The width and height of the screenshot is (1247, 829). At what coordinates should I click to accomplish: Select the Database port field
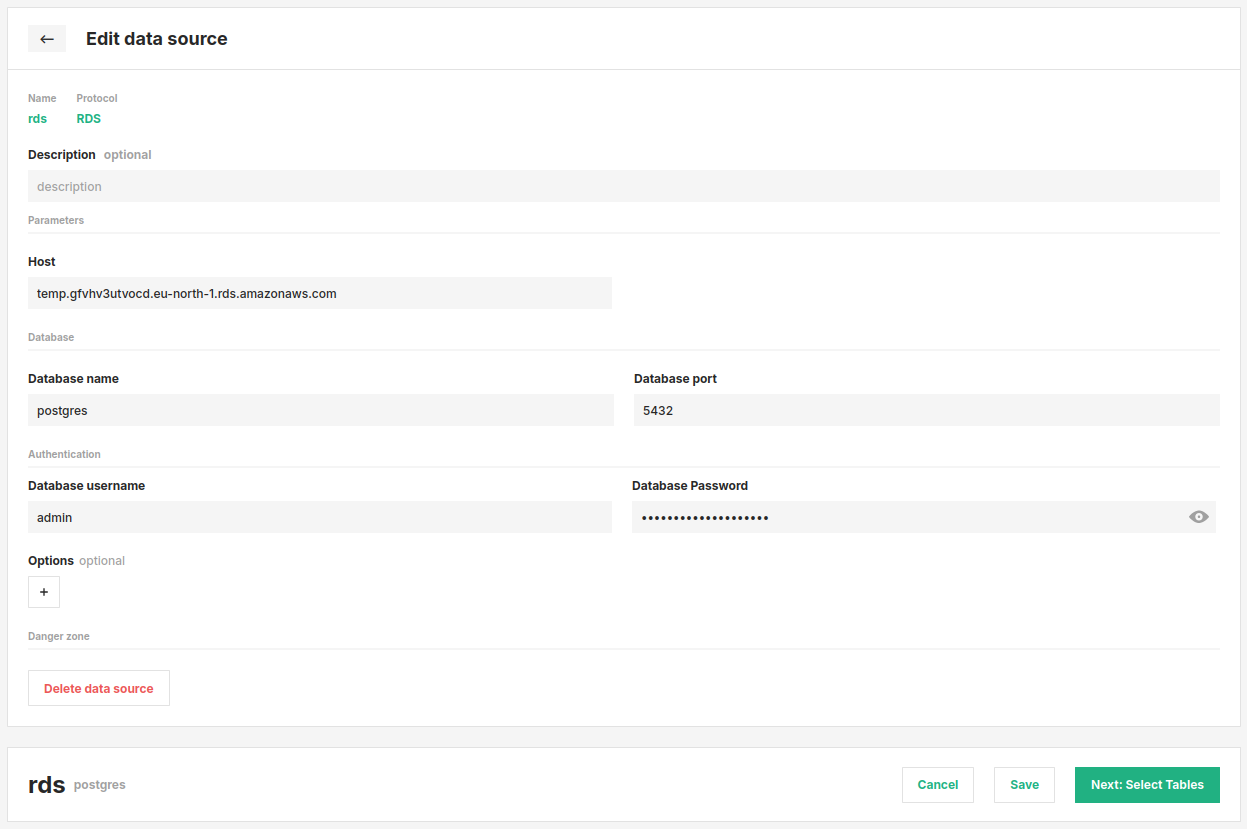(926, 410)
